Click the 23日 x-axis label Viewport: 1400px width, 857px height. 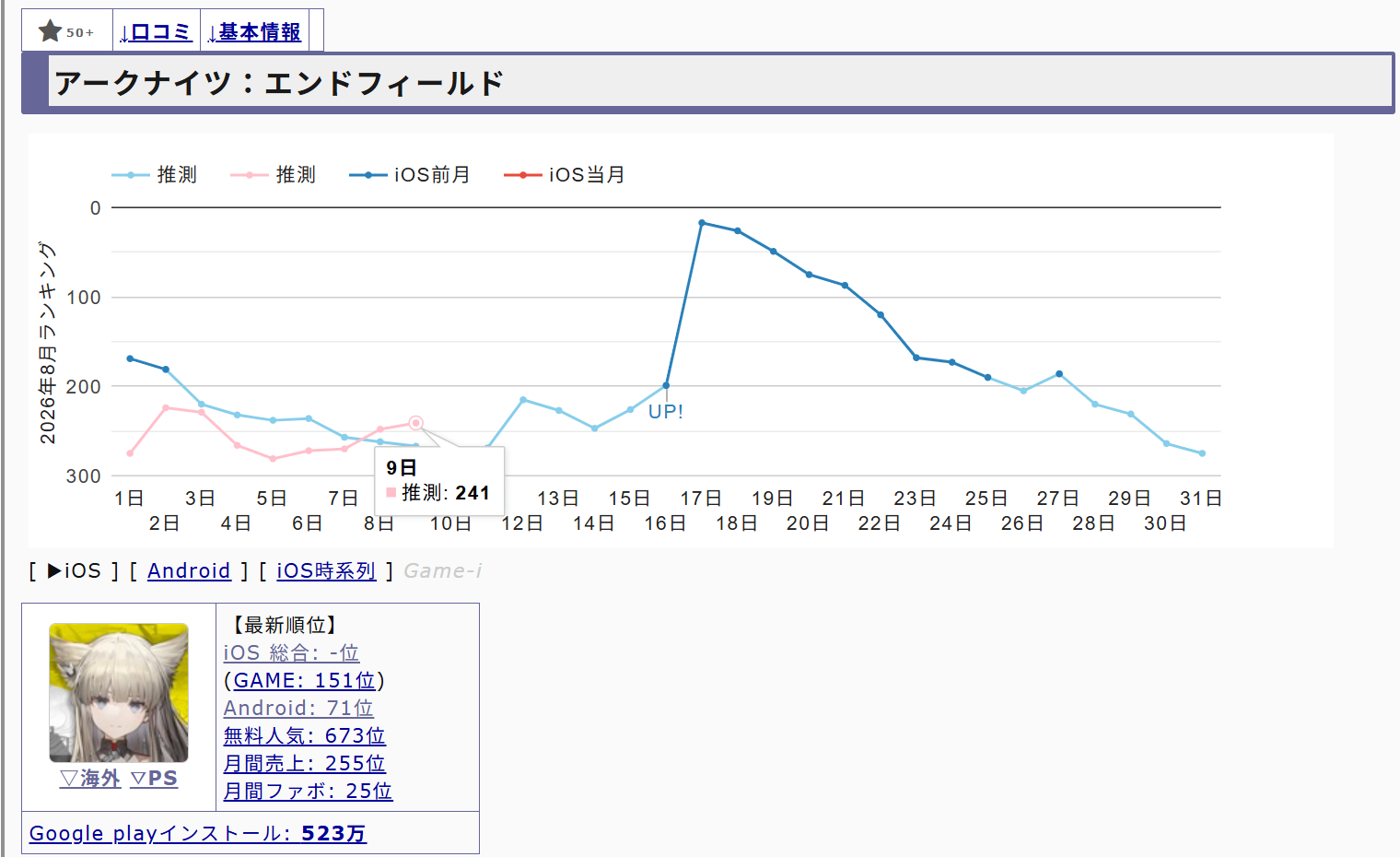click(915, 499)
